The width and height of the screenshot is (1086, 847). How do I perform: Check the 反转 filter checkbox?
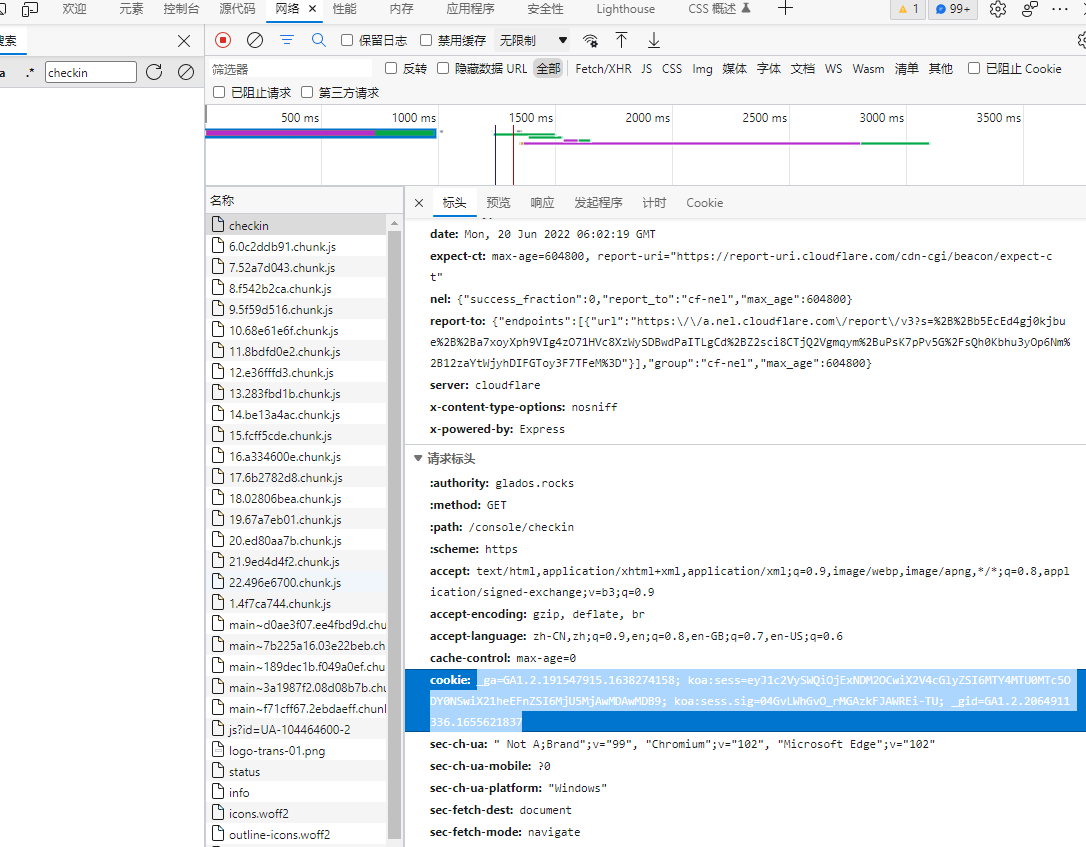click(x=390, y=68)
